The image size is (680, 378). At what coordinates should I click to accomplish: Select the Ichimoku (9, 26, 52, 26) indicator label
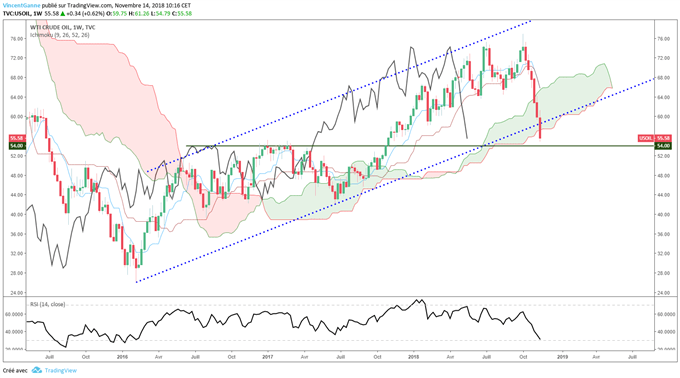coord(59,35)
